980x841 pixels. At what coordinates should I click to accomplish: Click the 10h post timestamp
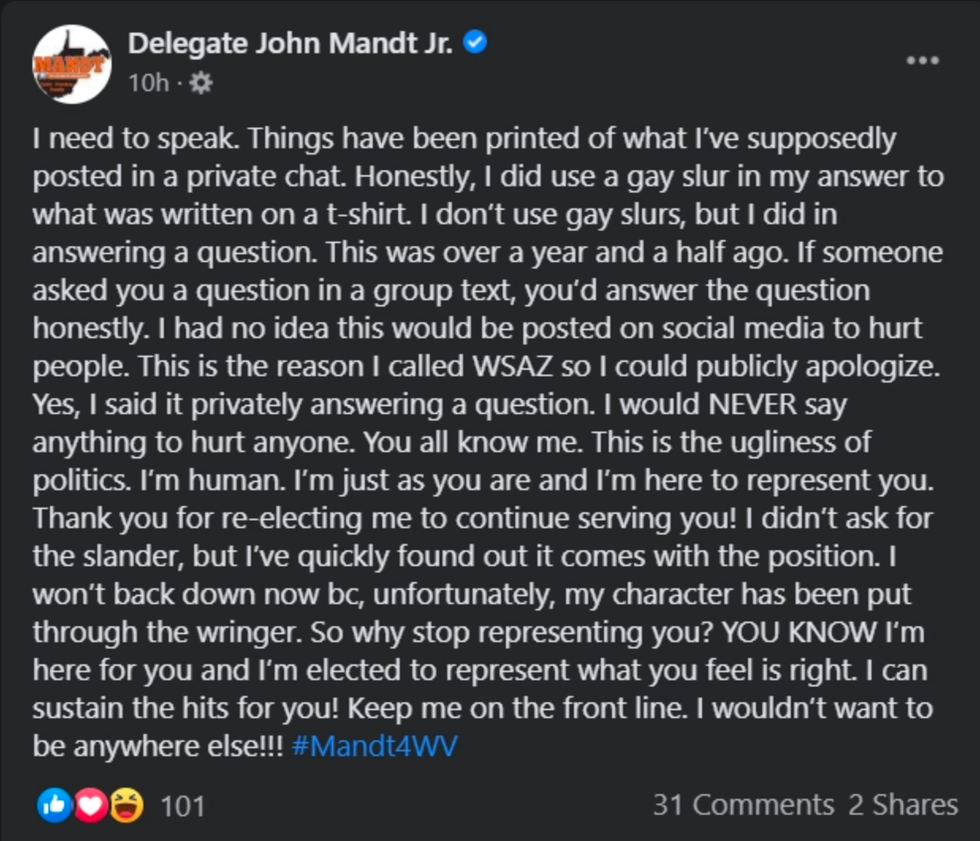148,83
